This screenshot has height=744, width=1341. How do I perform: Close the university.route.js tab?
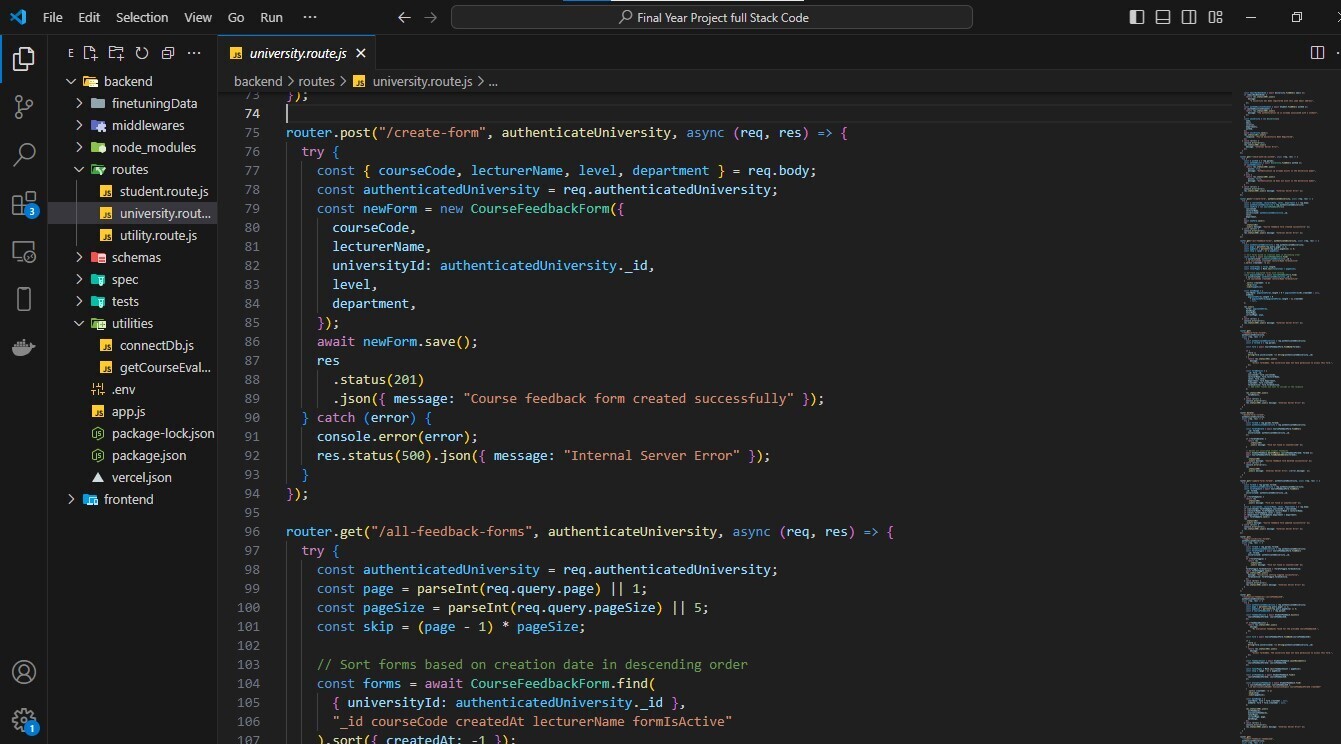[361, 53]
